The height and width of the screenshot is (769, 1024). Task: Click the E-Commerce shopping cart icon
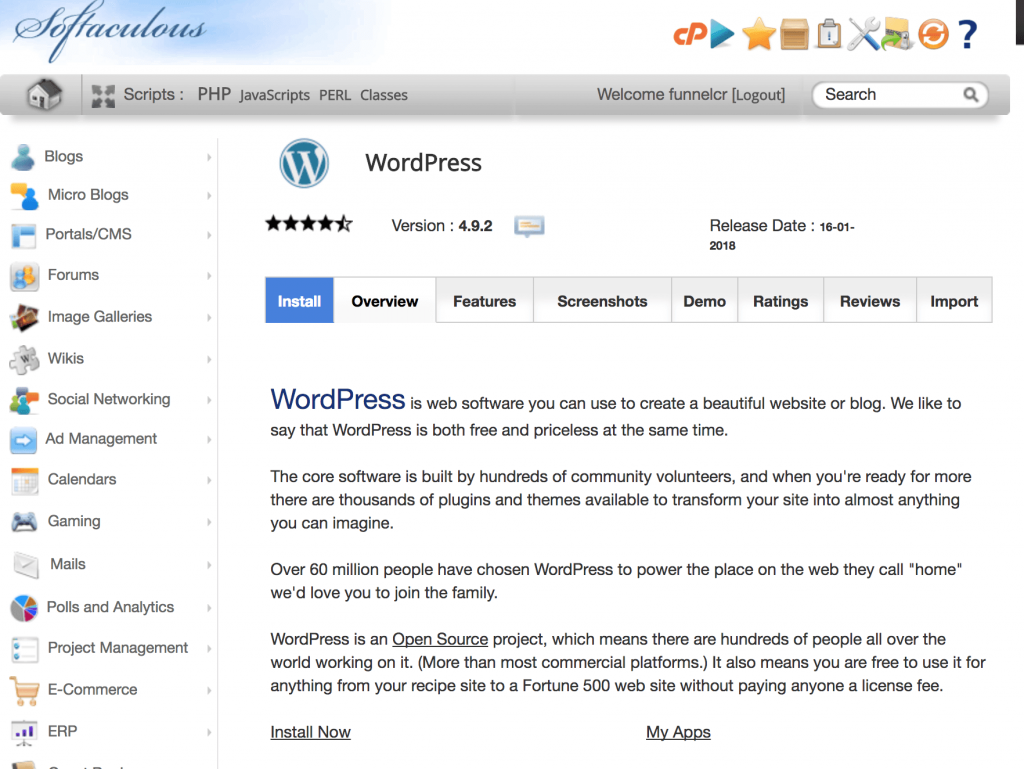pos(25,691)
